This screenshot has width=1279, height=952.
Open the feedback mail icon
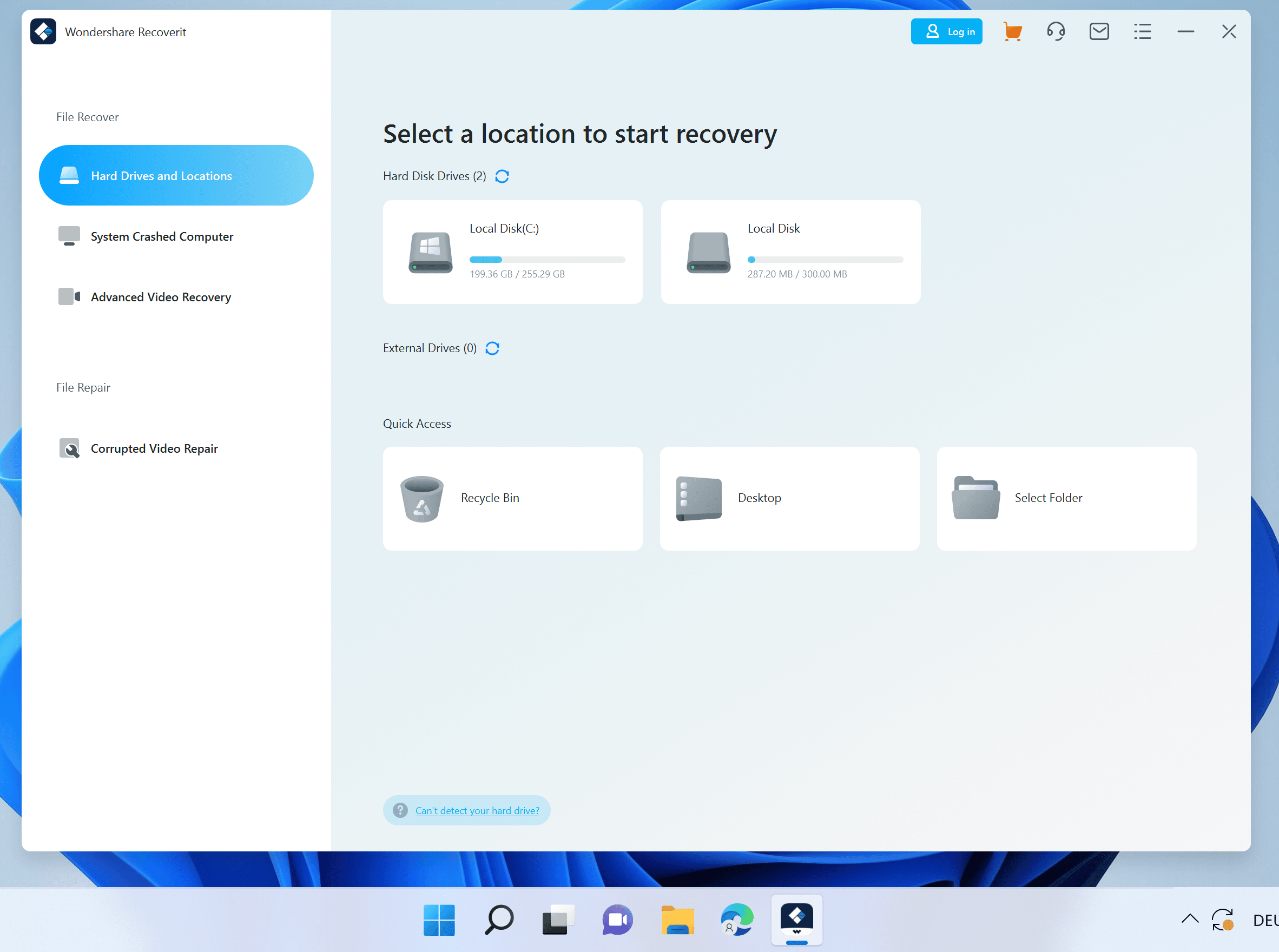(x=1099, y=31)
